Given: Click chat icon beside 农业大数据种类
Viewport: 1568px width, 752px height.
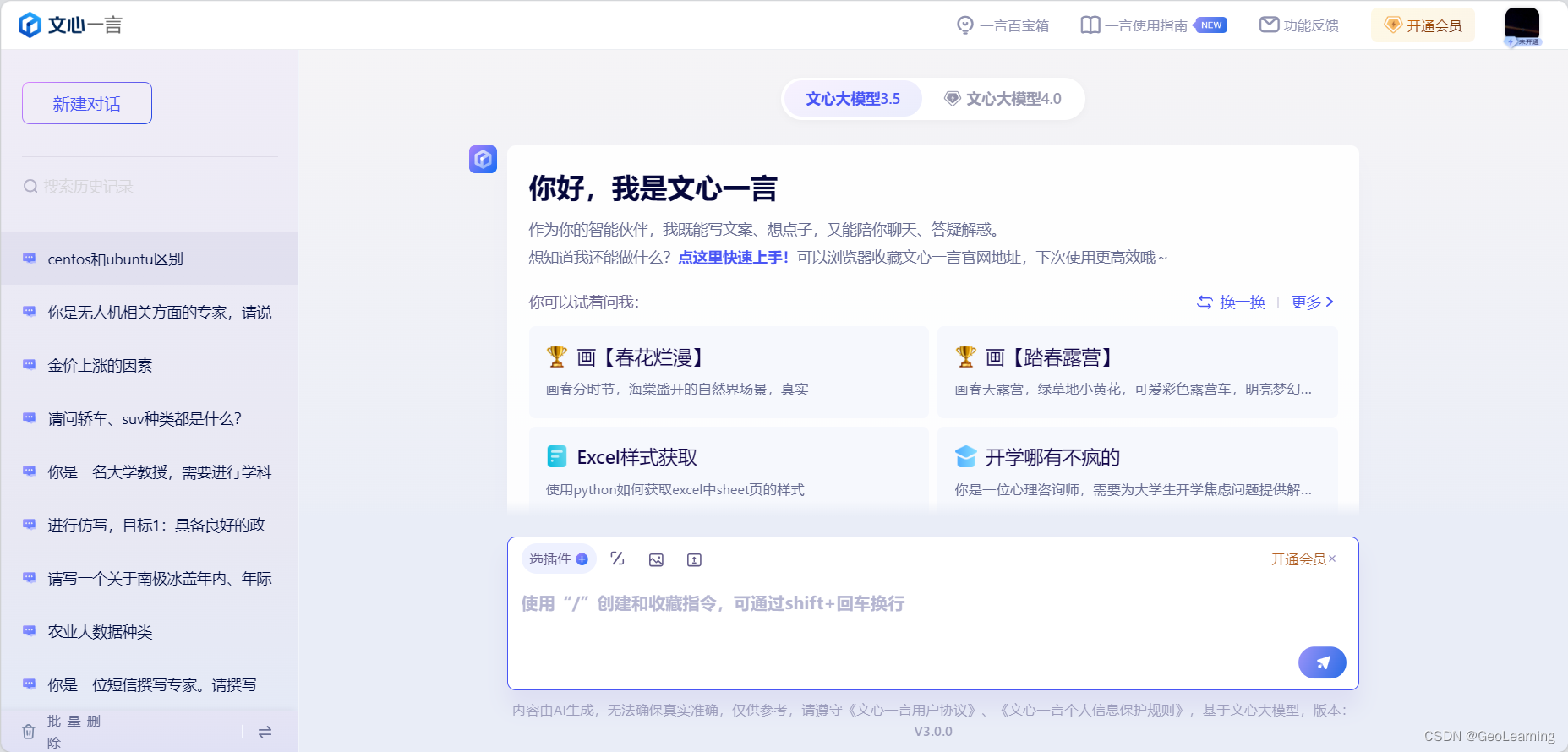Looking at the screenshot, I should click(30, 631).
